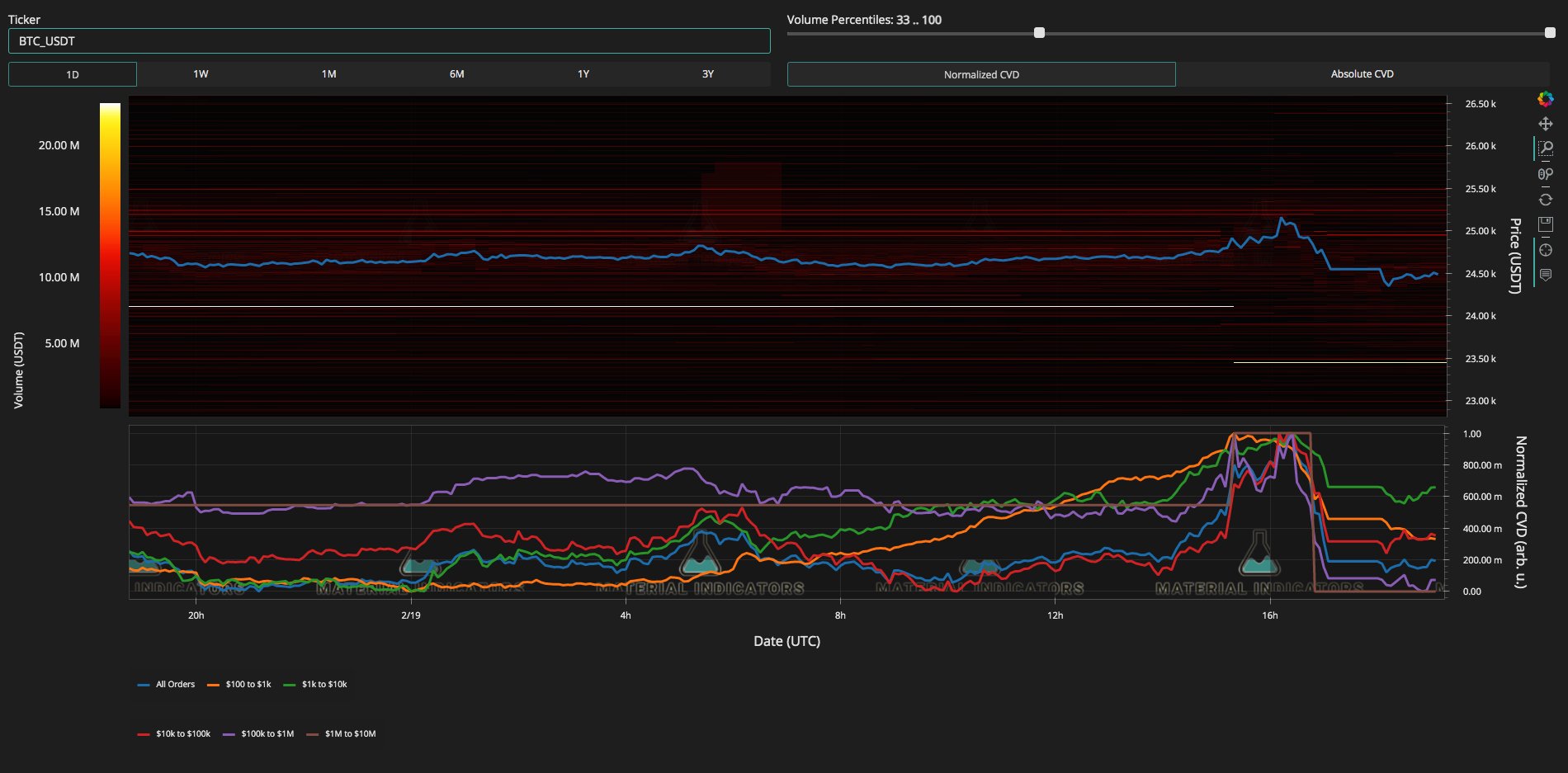The image size is (1568, 773).
Task: Click the lower Volume Percentiles slider handle
Action: (1039, 33)
